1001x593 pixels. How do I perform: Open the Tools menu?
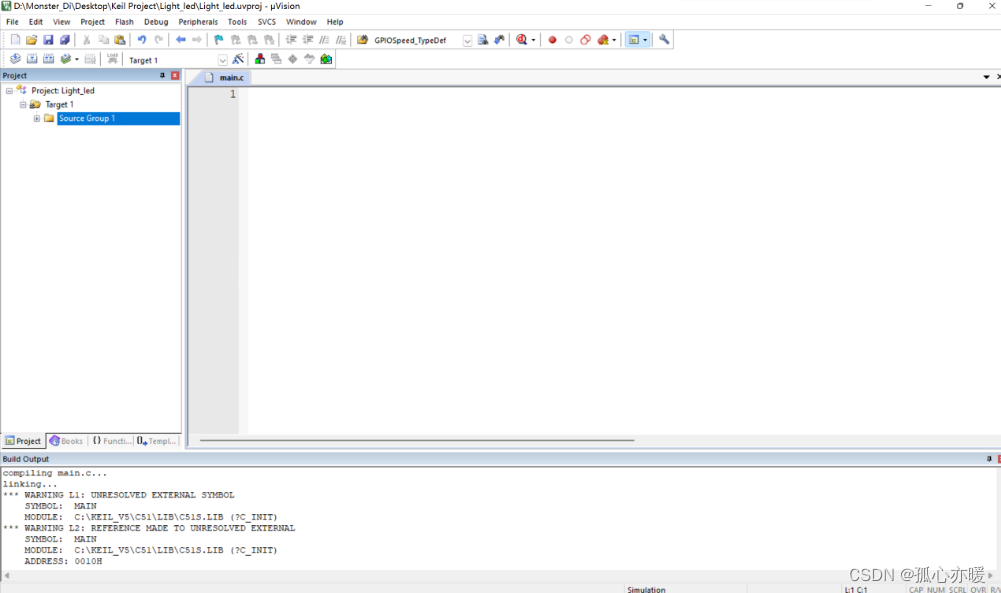237,22
